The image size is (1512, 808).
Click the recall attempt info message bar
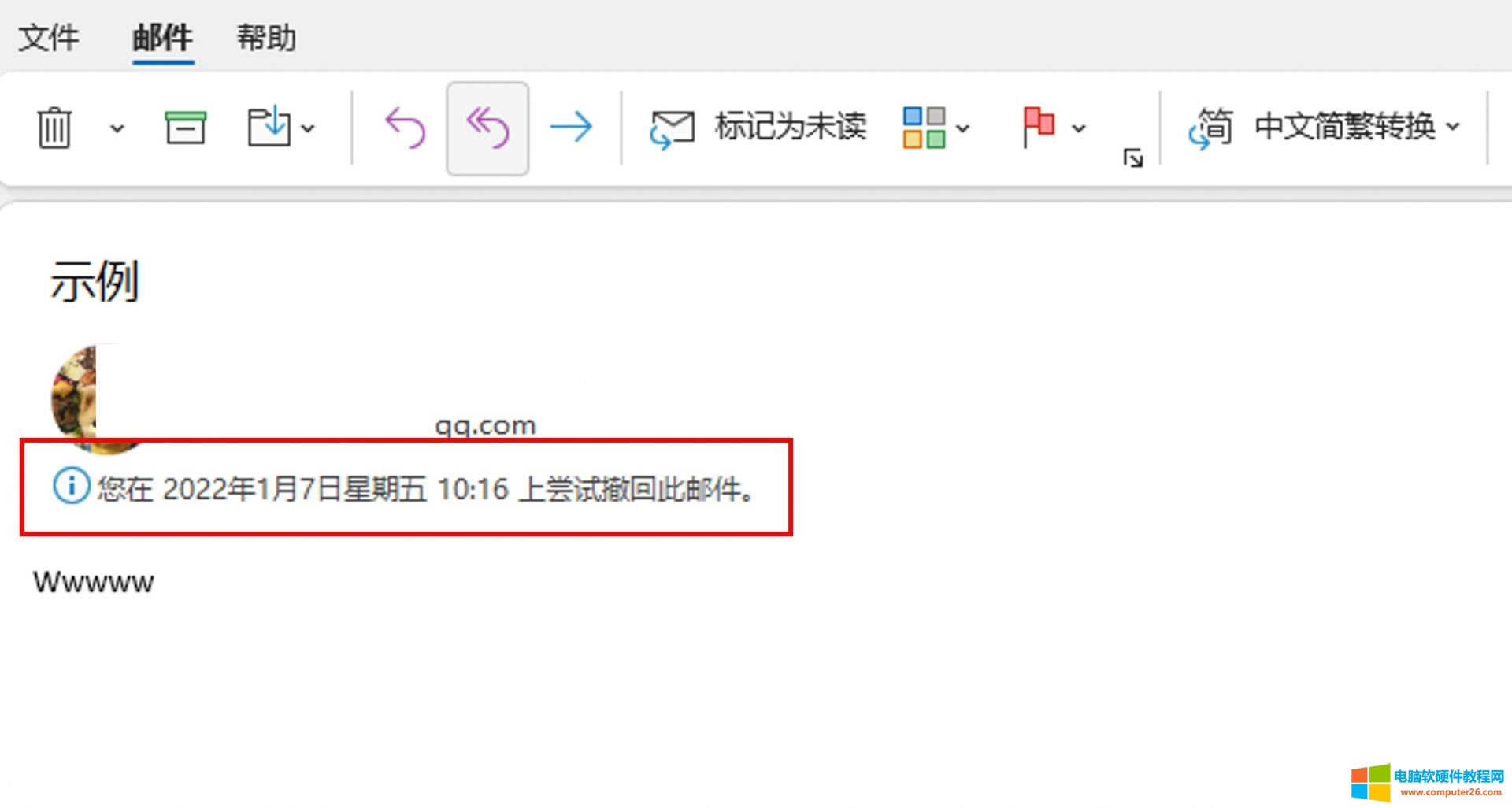405,488
